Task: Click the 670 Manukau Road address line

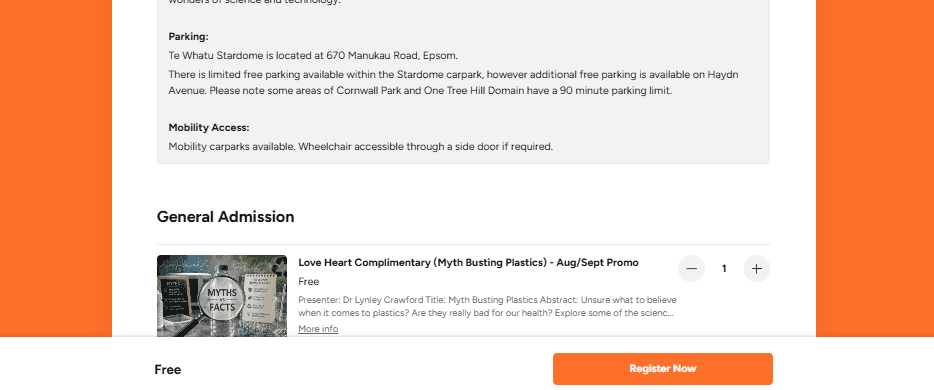Action: (313, 56)
